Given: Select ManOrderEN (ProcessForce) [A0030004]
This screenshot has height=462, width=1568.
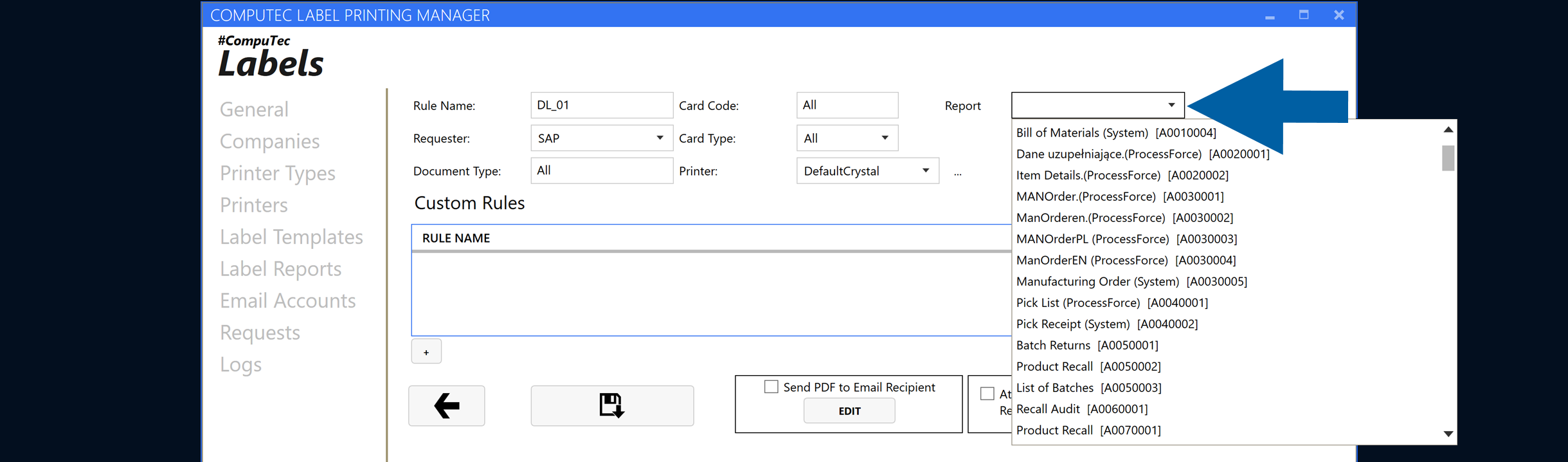Looking at the screenshot, I should 1126,260.
